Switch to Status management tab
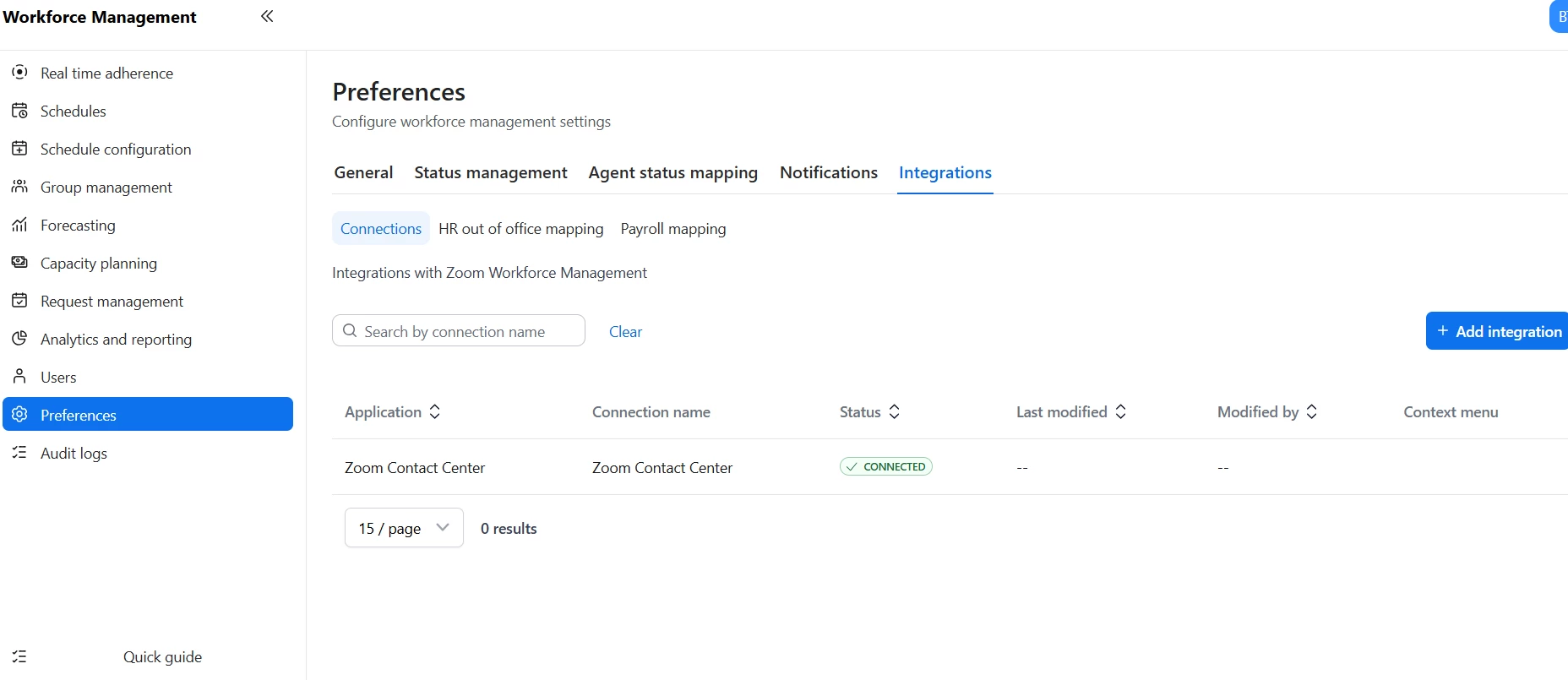The height and width of the screenshot is (680, 1568). tap(491, 172)
